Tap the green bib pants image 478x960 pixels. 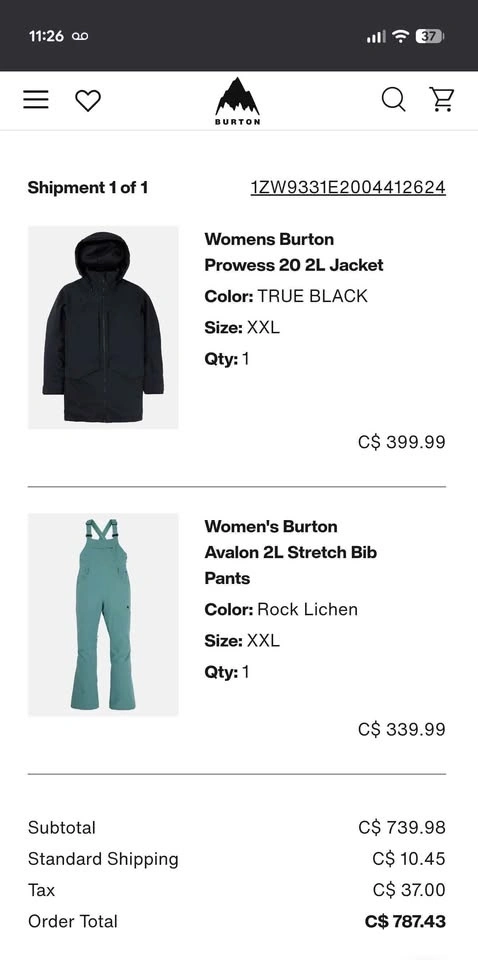(103, 615)
